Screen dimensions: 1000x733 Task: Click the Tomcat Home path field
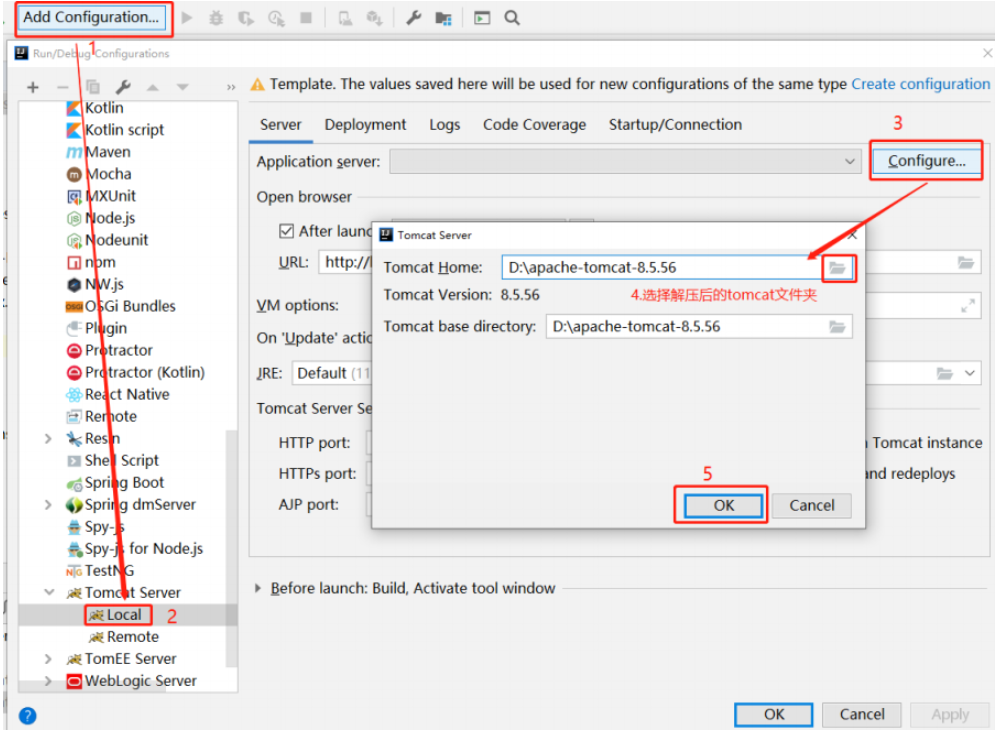click(x=661, y=267)
